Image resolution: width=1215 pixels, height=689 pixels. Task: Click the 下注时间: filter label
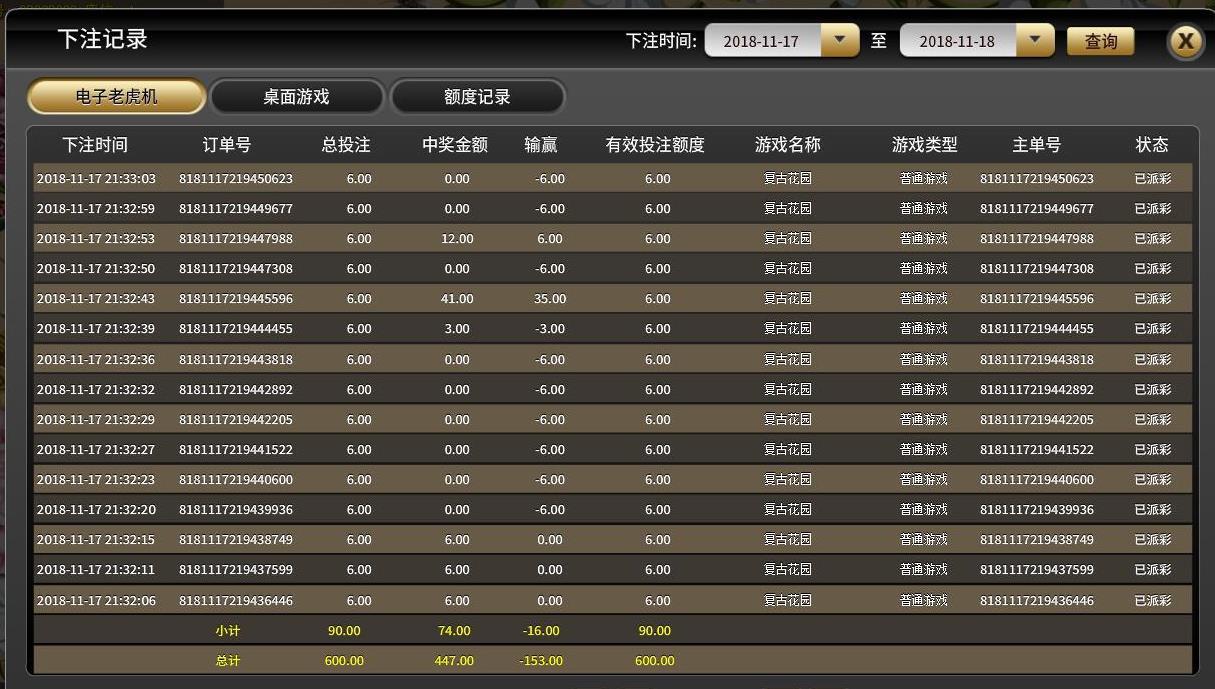point(661,41)
